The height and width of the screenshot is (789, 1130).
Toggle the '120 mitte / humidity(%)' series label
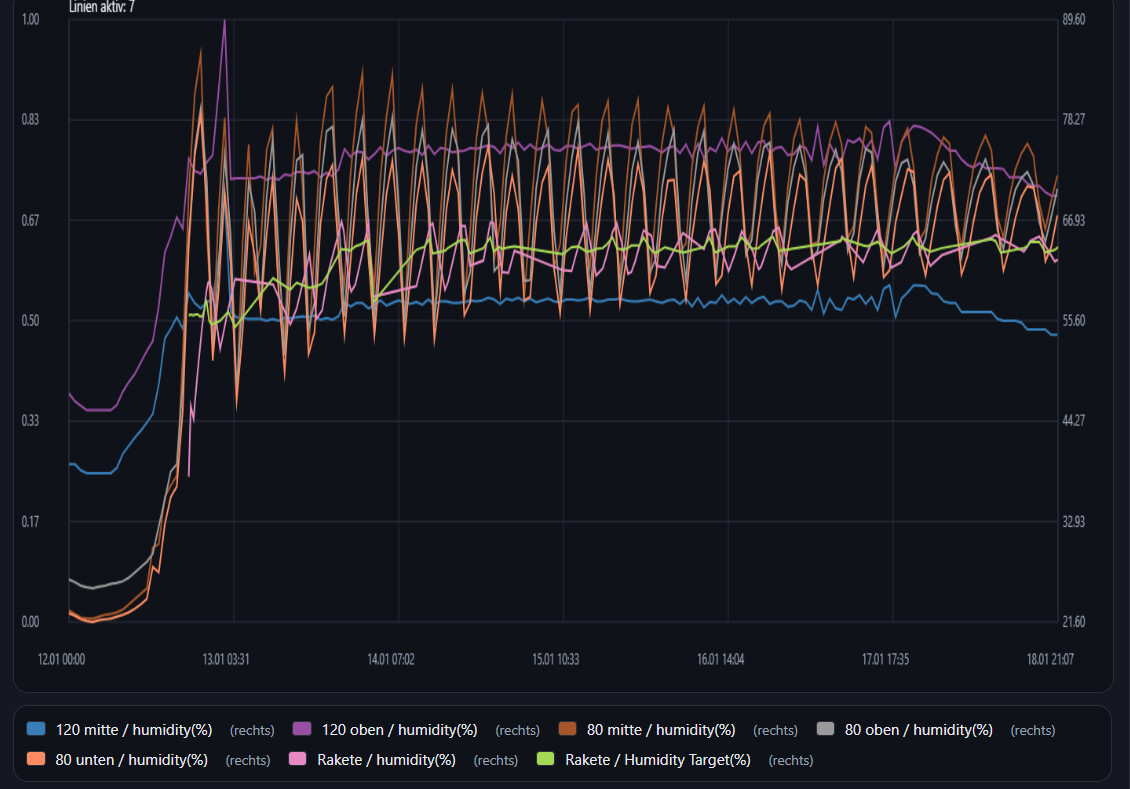click(134, 730)
